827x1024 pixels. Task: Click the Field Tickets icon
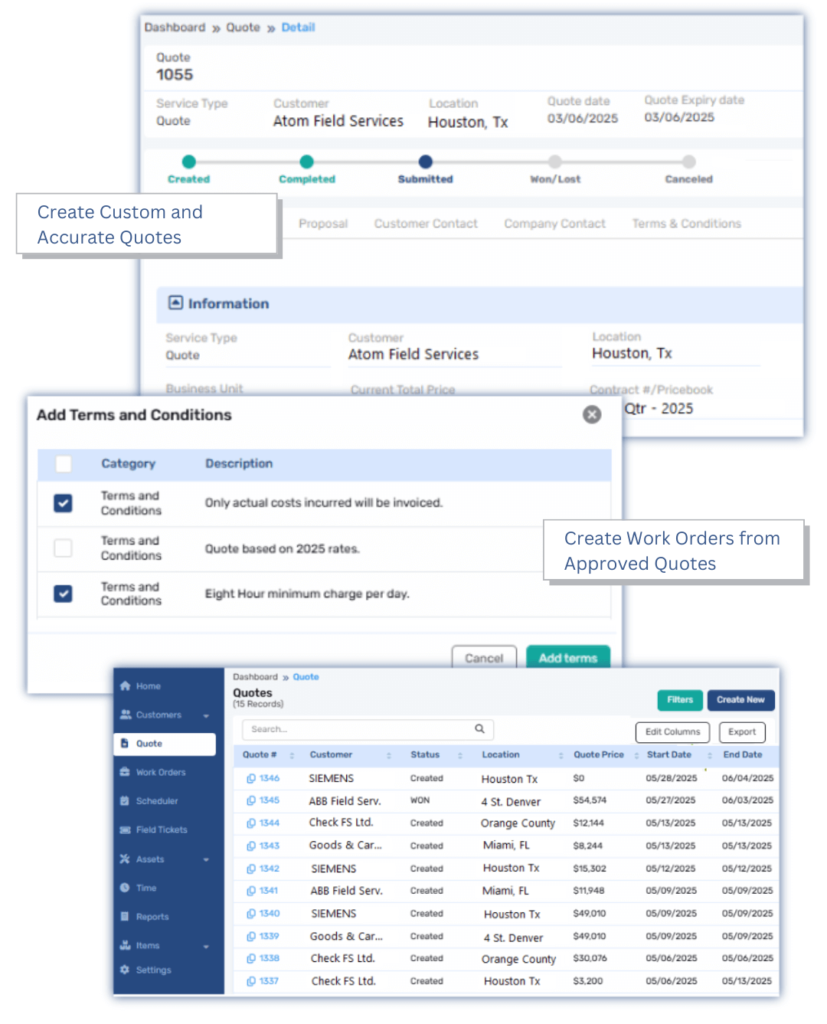tap(125, 830)
